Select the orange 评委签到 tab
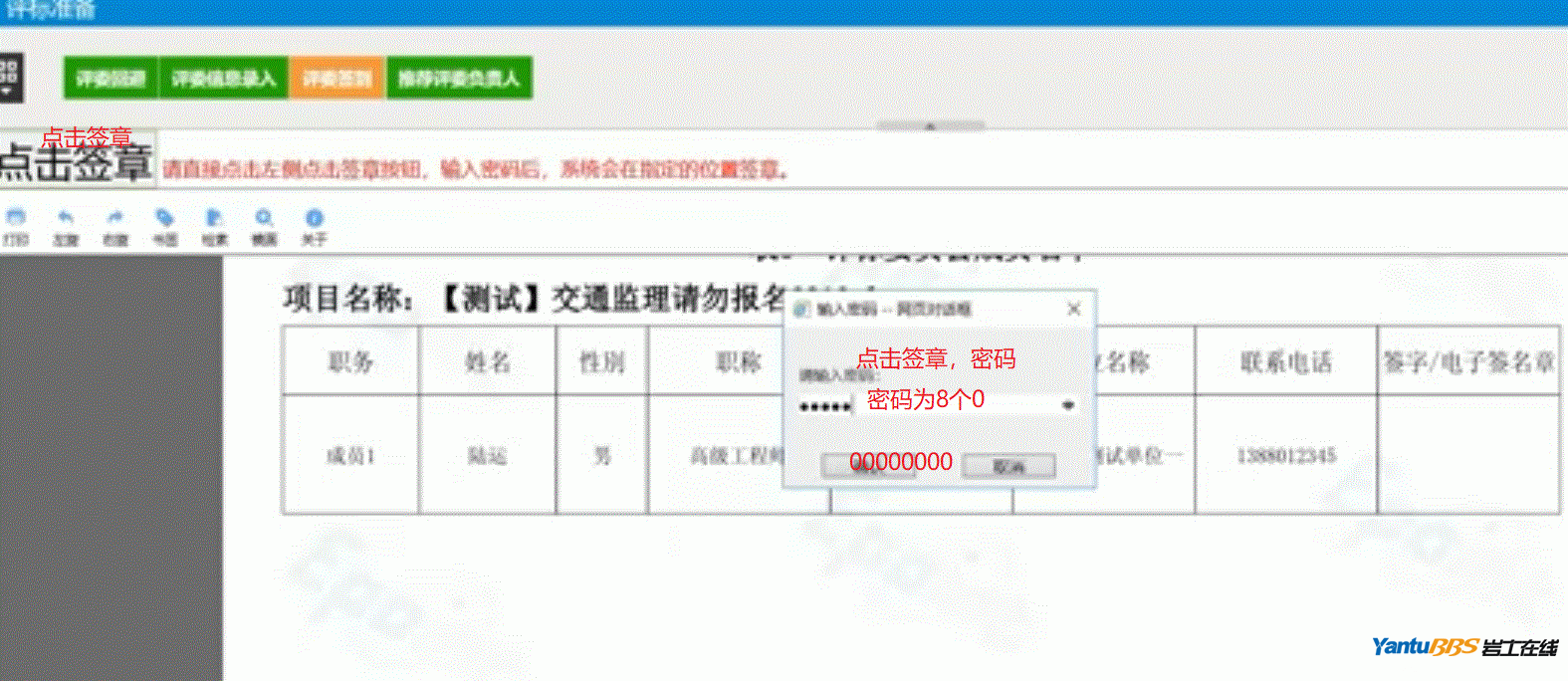 336,79
